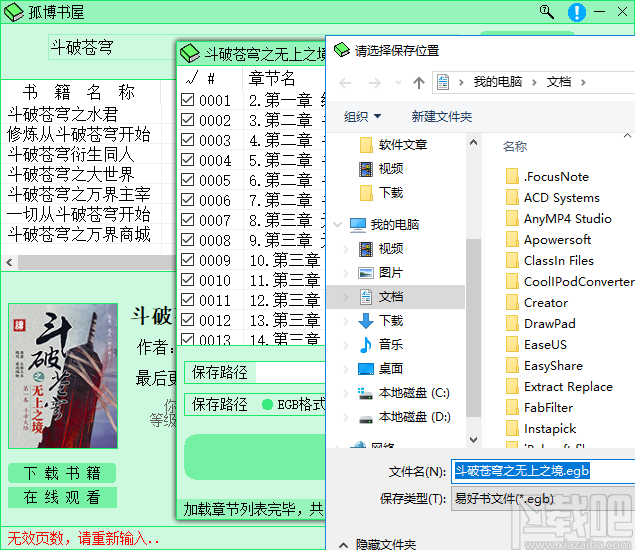Image resolution: width=635 pixels, height=550 pixels.
Task: Click the search magnifier icon in title bar
Action: (x=546, y=12)
